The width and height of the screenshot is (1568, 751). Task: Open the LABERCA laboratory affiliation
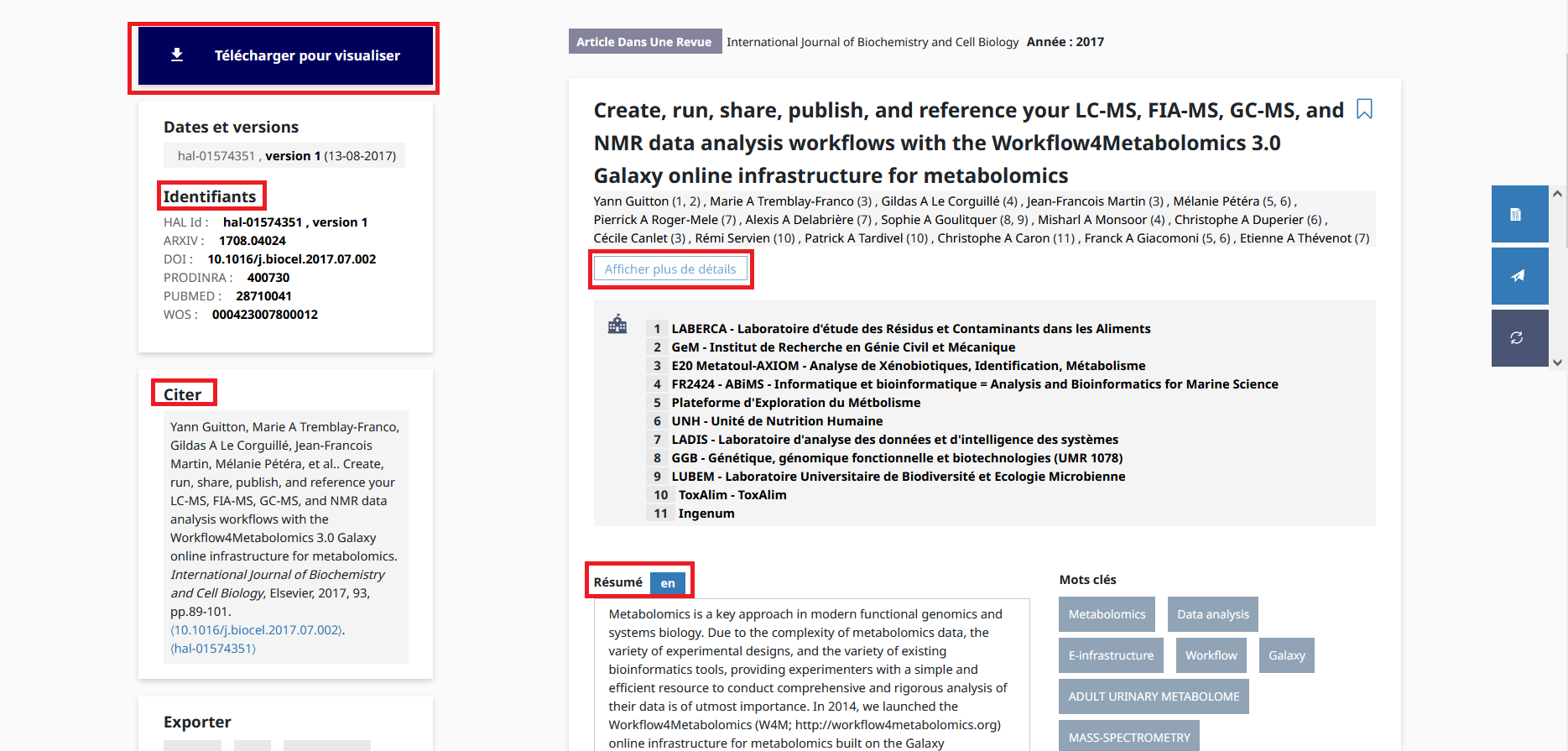911,329
